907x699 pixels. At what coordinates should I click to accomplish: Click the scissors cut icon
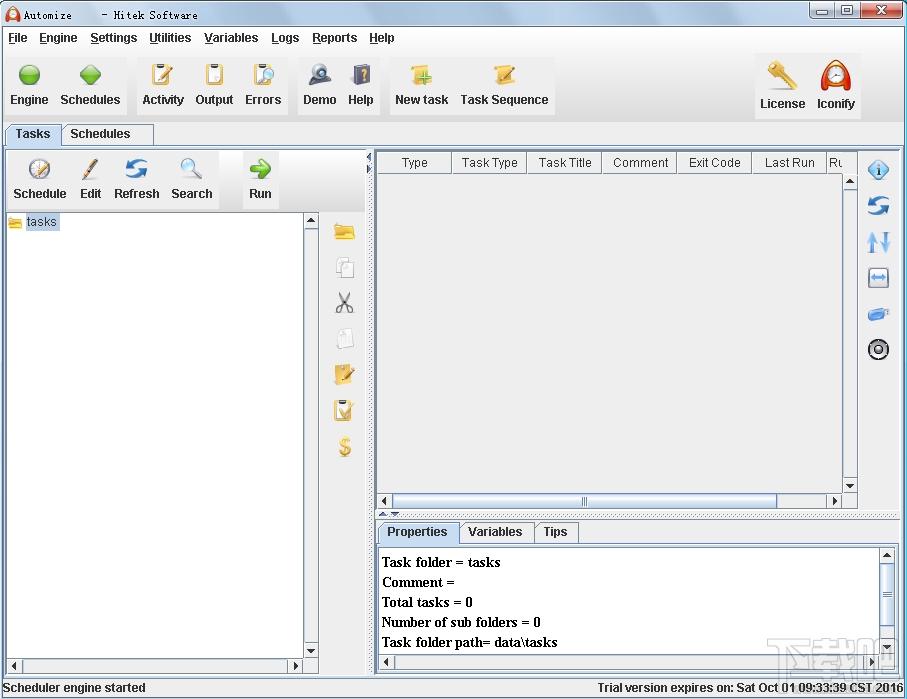tap(344, 303)
